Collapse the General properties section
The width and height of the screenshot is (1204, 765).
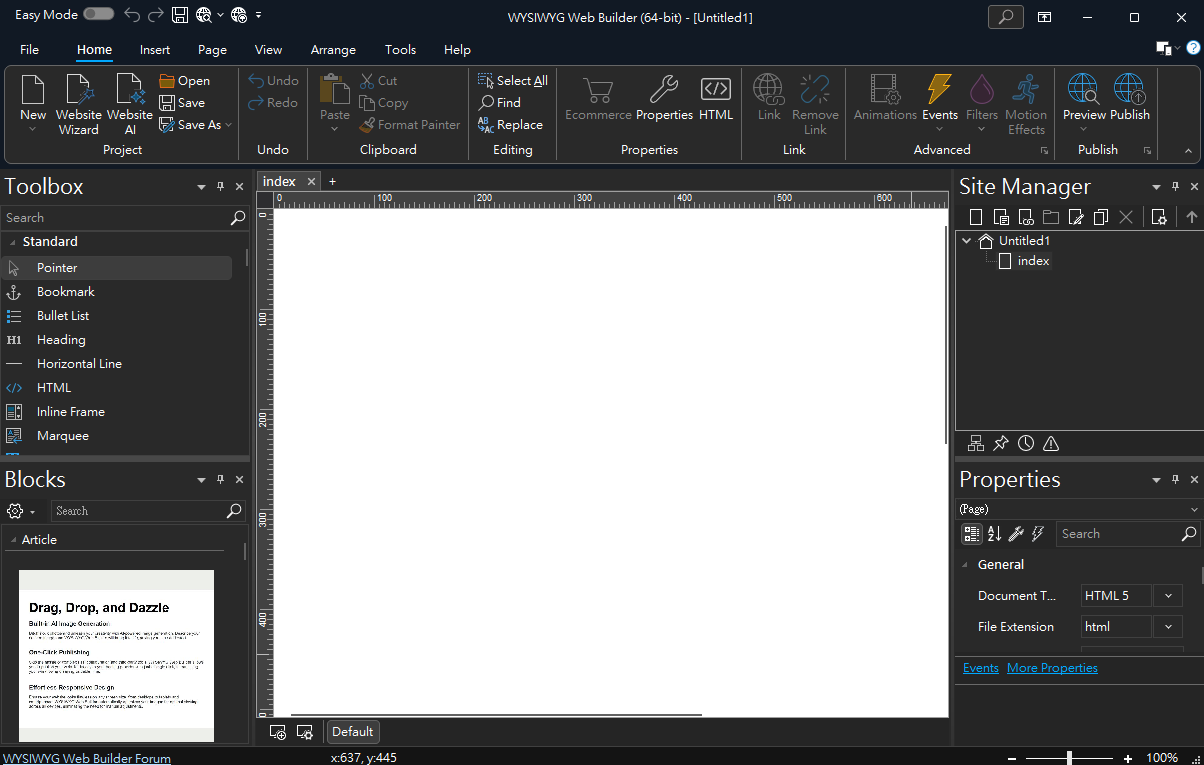point(966,565)
